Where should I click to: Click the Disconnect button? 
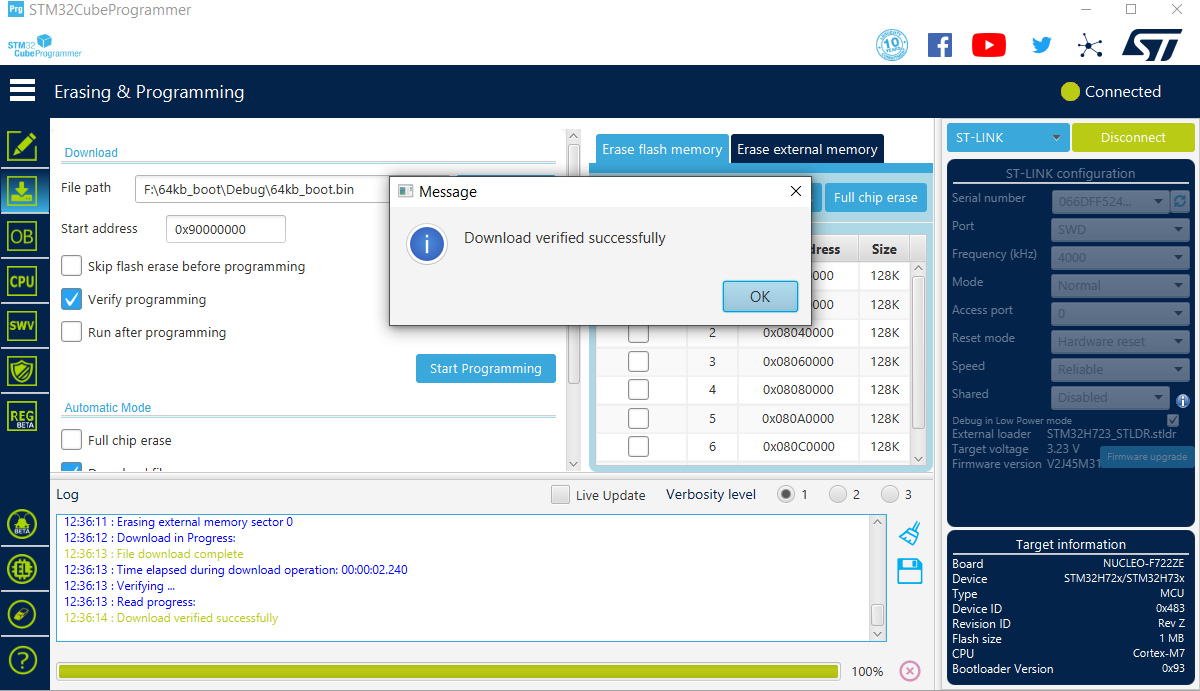point(1133,137)
